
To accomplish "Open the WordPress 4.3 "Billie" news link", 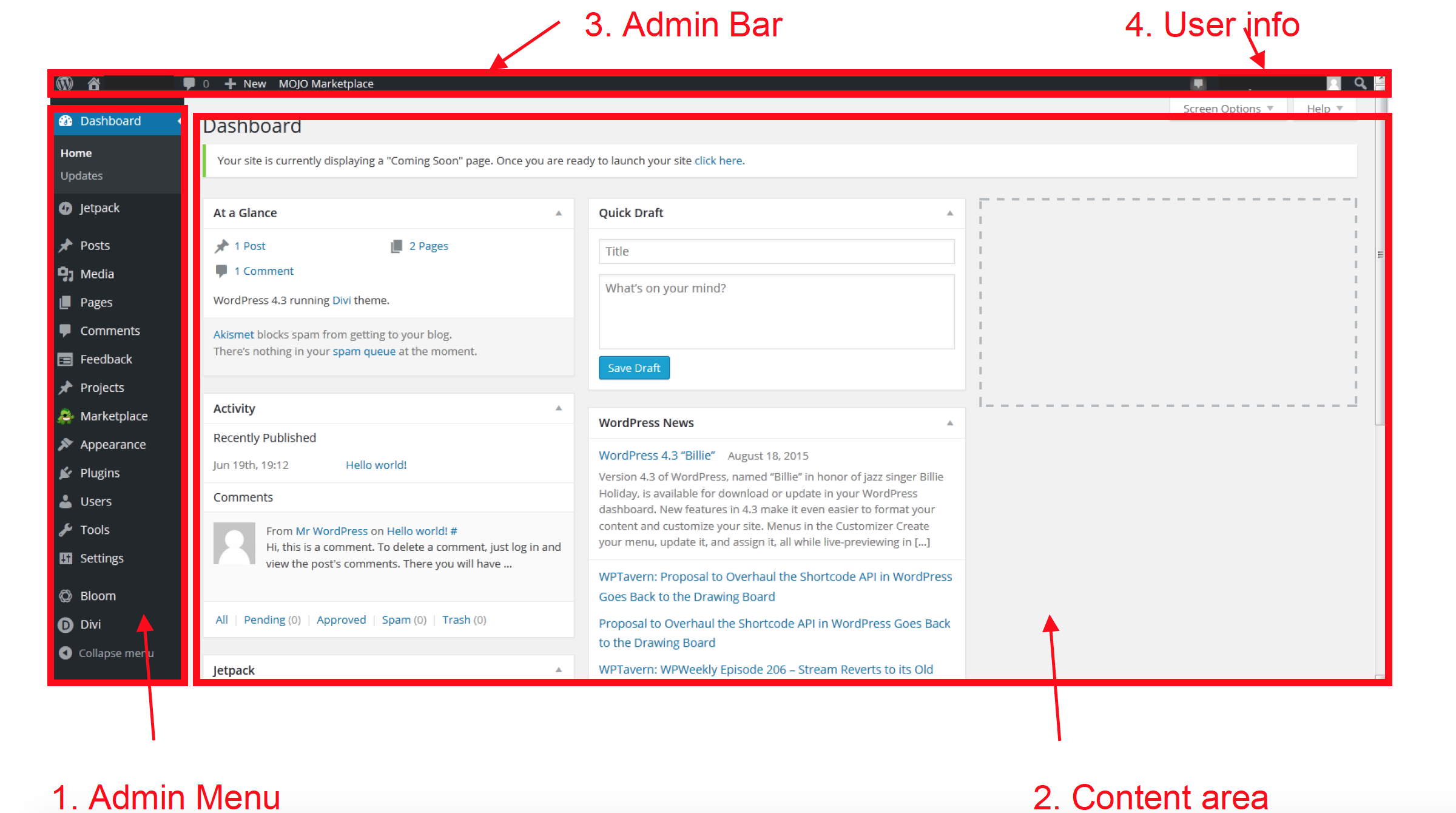I will (657, 456).
